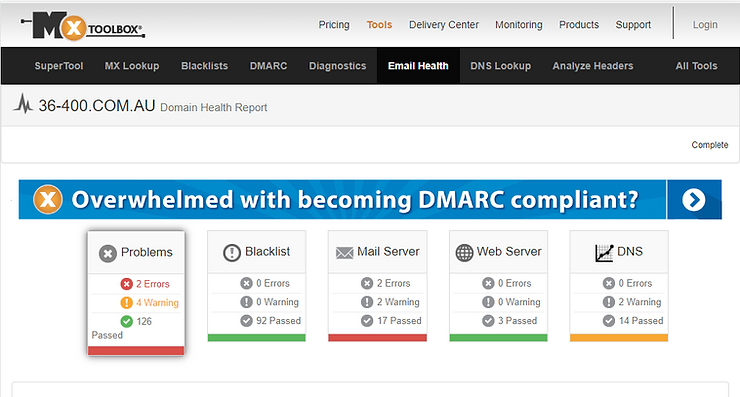The image size is (740, 397).
Task: Open the DNS Lookup tab
Action: coord(500,66)
